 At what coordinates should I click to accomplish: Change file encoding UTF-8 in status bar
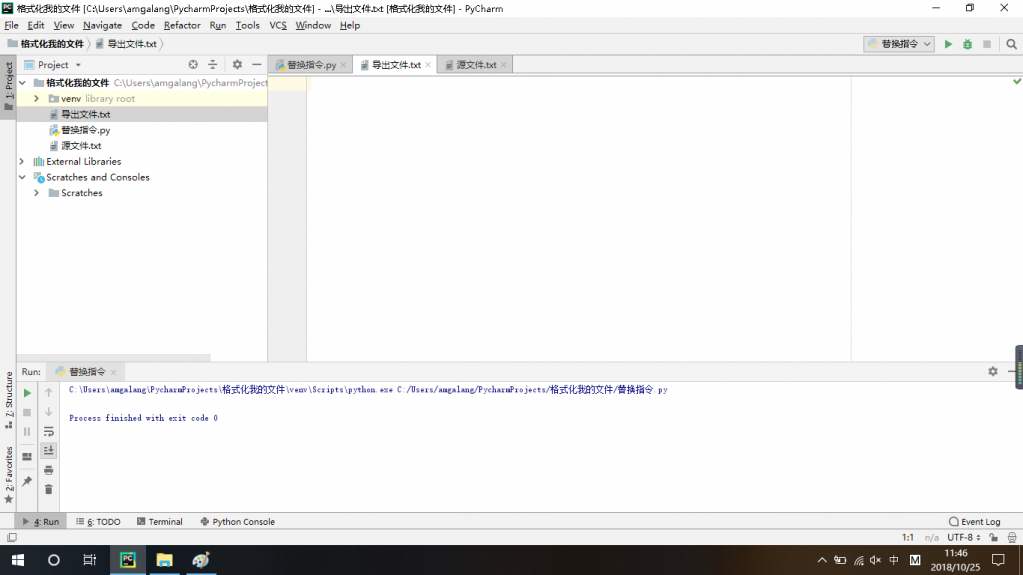click(964, 538)
